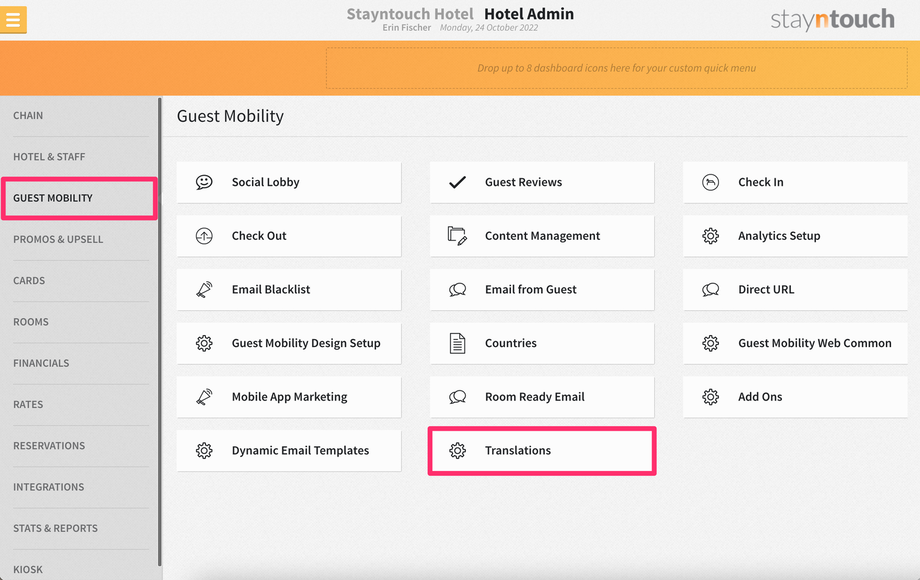Click the Social Lobby smiley icon
The height and width of the screenshot is (580, 920).
(x=204, y=182)
